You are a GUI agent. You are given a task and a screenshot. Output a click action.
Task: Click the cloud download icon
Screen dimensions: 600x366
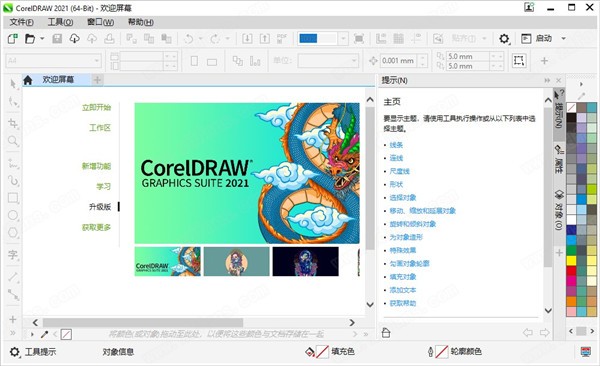coord(74,39)
